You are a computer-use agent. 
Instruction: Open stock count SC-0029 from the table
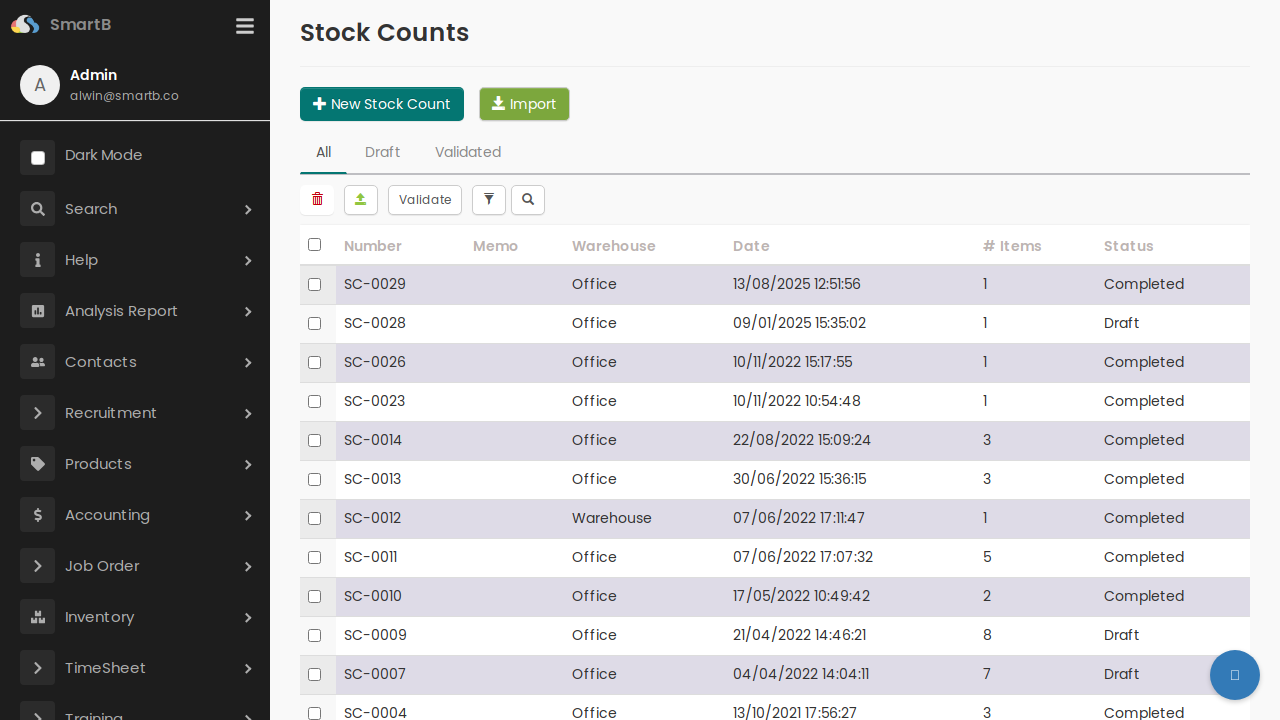coord(375,284)
